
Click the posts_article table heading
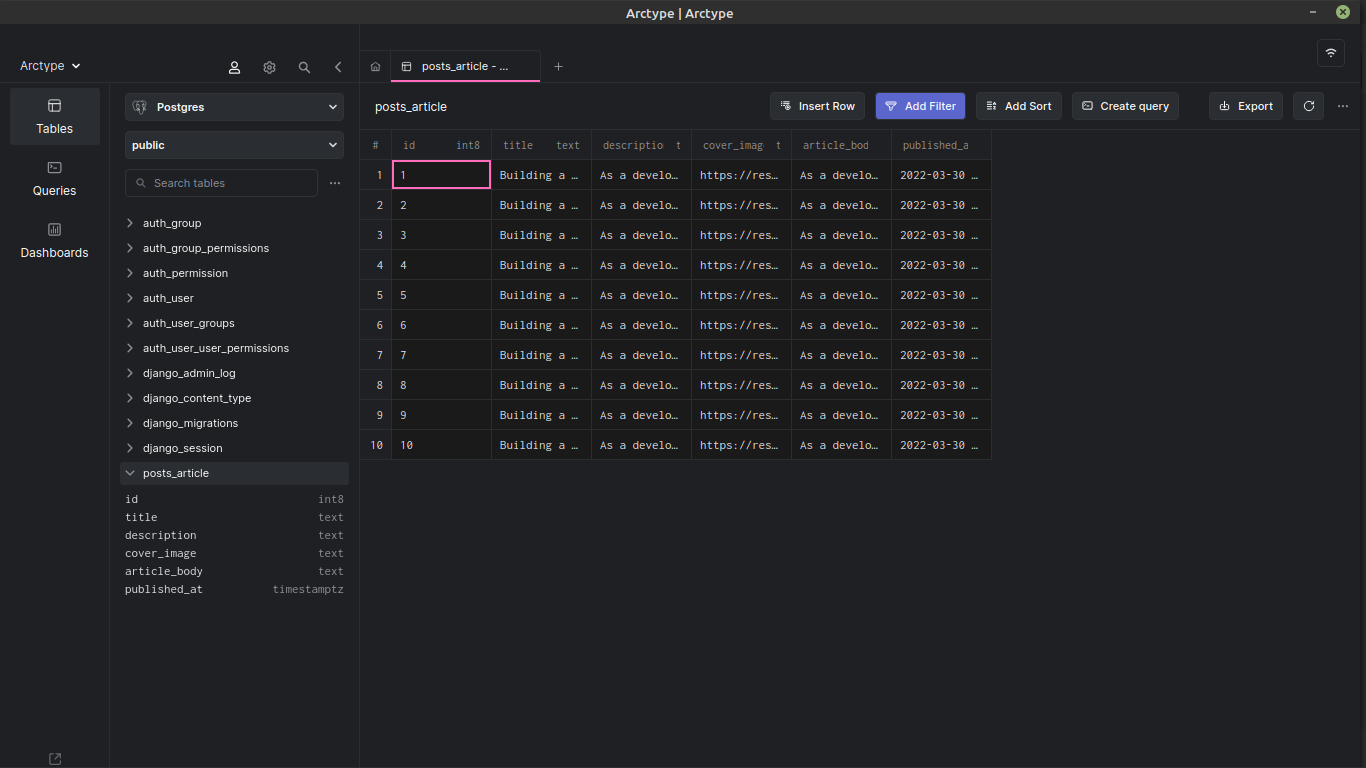(x=411, y=107)
